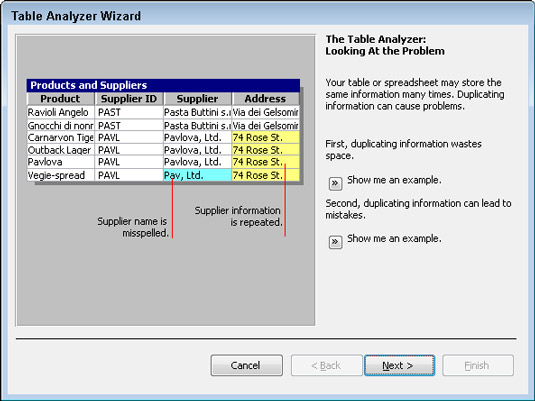Select the Product column header
The width and height of the screenshot is (535, 401).
60,99
